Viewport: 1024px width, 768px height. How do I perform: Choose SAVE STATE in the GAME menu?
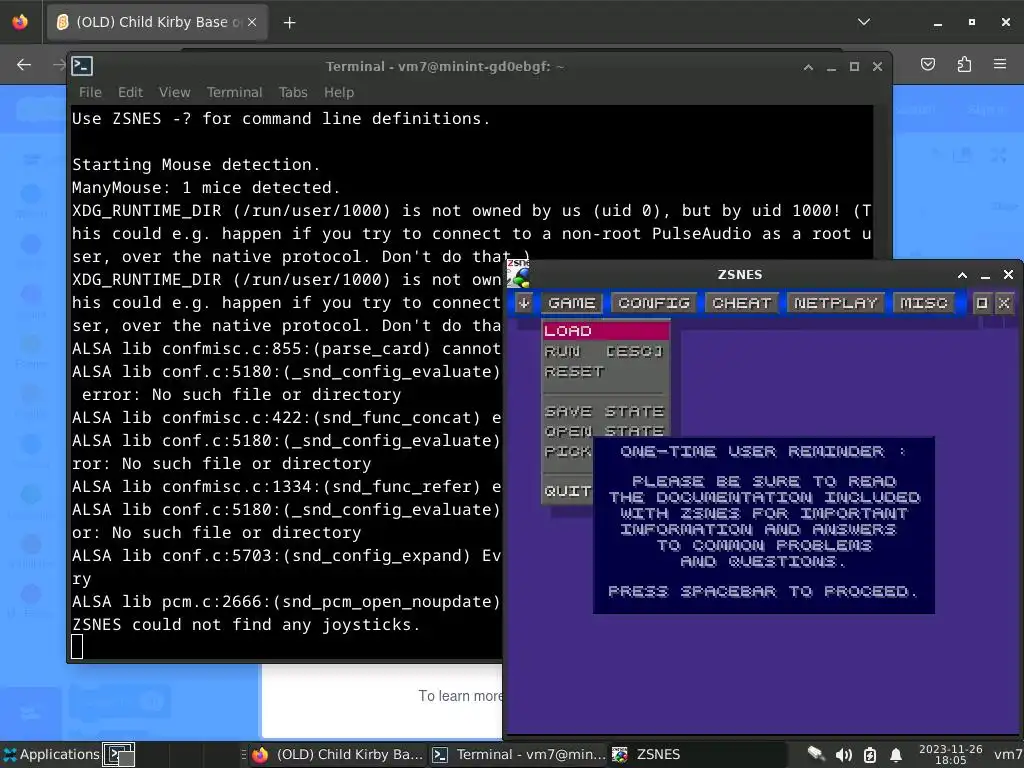pos(604,411)
